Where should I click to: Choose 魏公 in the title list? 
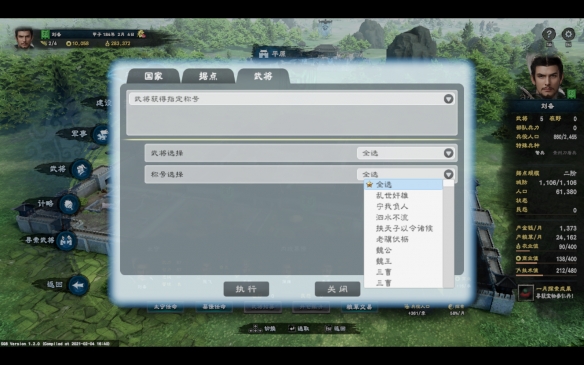pyautogui.click(x=403, y=250)
